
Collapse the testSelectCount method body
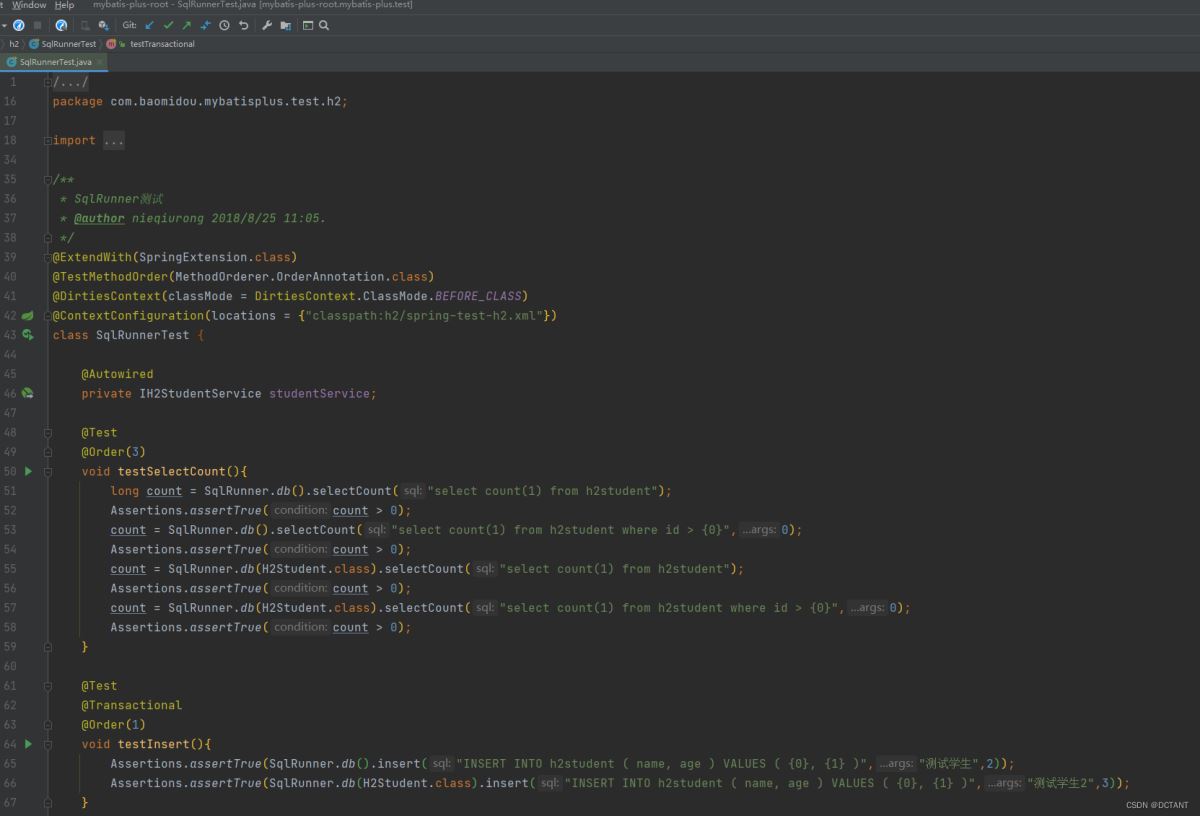pos(47,471)
